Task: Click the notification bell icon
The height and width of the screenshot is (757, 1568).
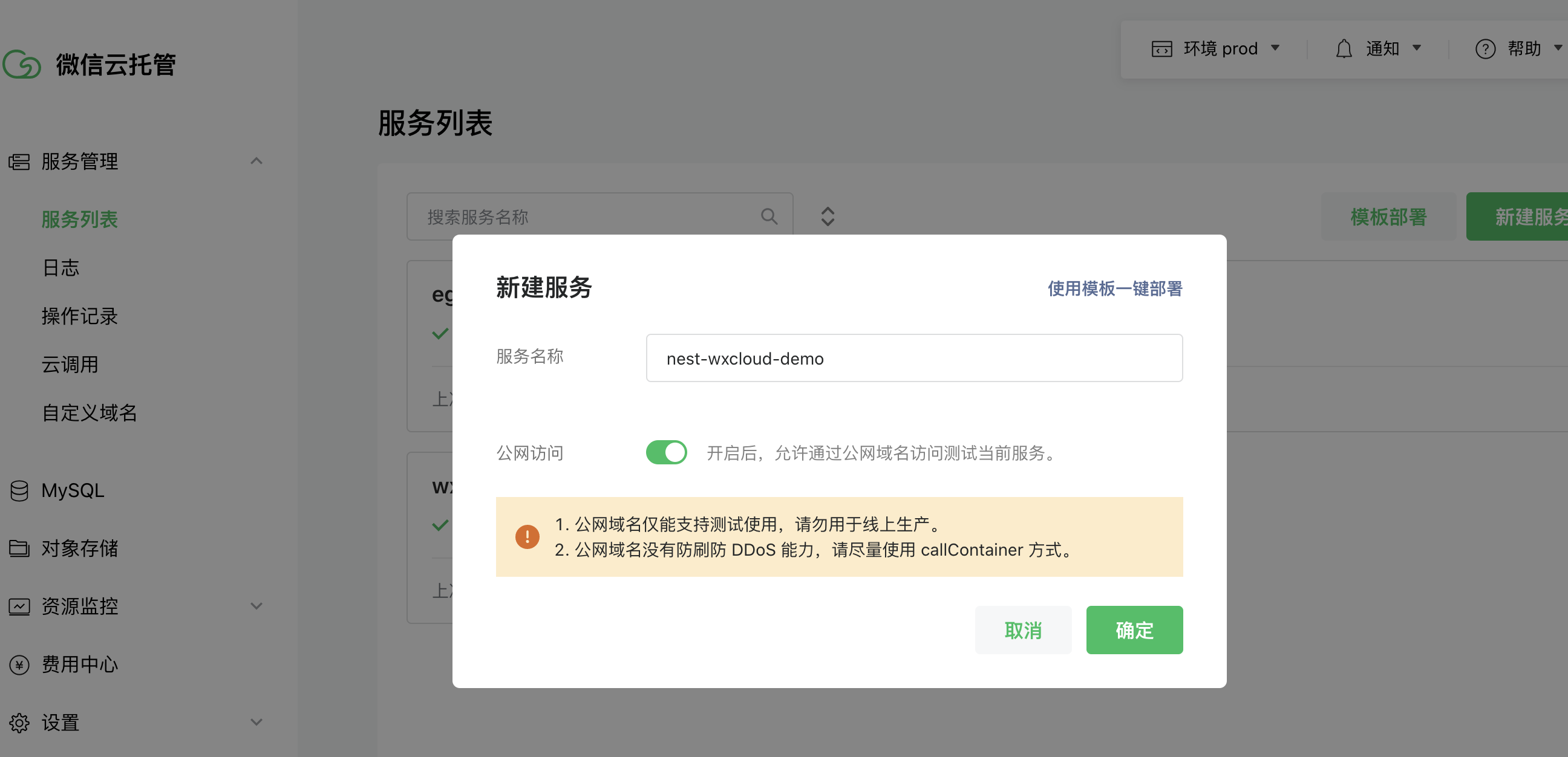Action: point(1344,49)
